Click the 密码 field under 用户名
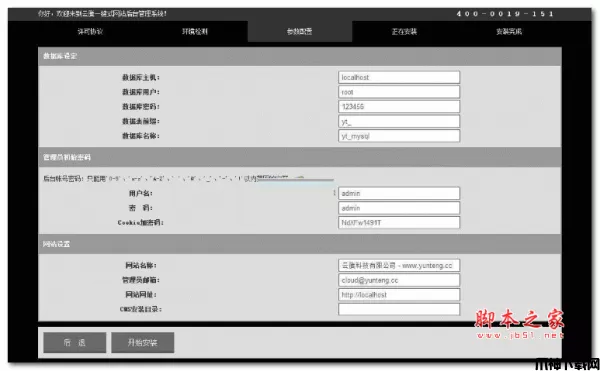Viewport: 600px width, 371px height. (x=399, y=208)
